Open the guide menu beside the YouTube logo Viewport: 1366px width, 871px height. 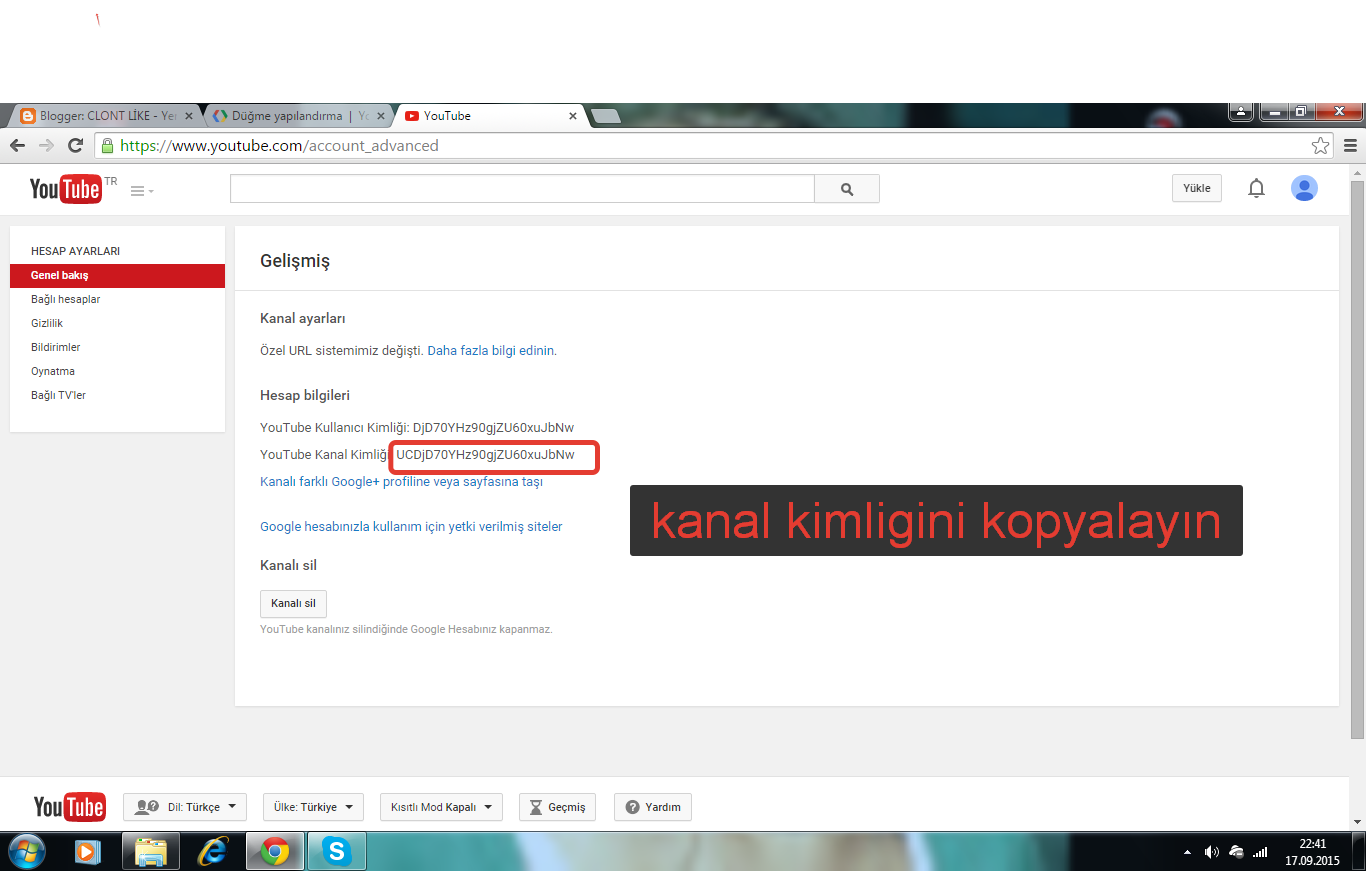pos(142,191)
